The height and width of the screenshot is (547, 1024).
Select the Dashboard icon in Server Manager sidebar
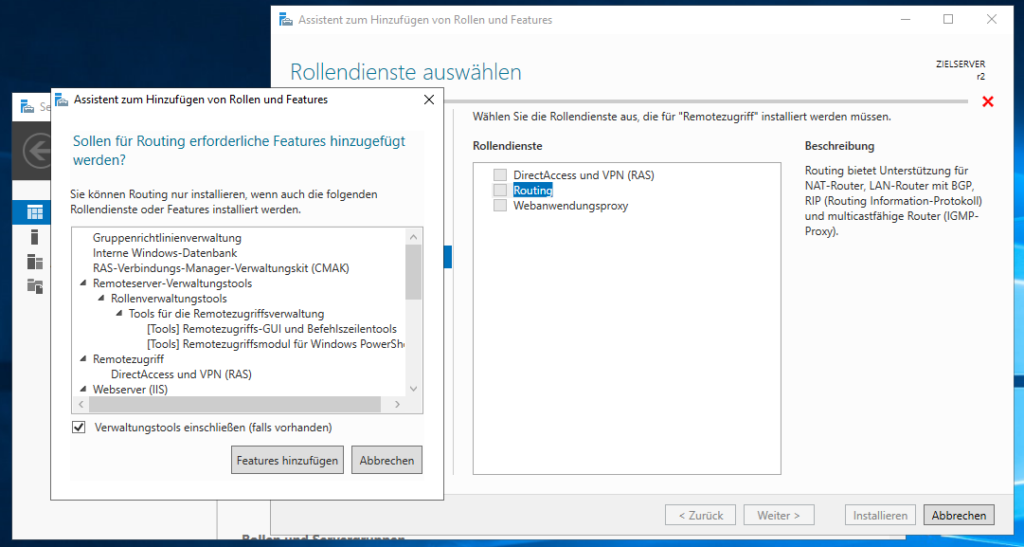click(x=35, y=212)
